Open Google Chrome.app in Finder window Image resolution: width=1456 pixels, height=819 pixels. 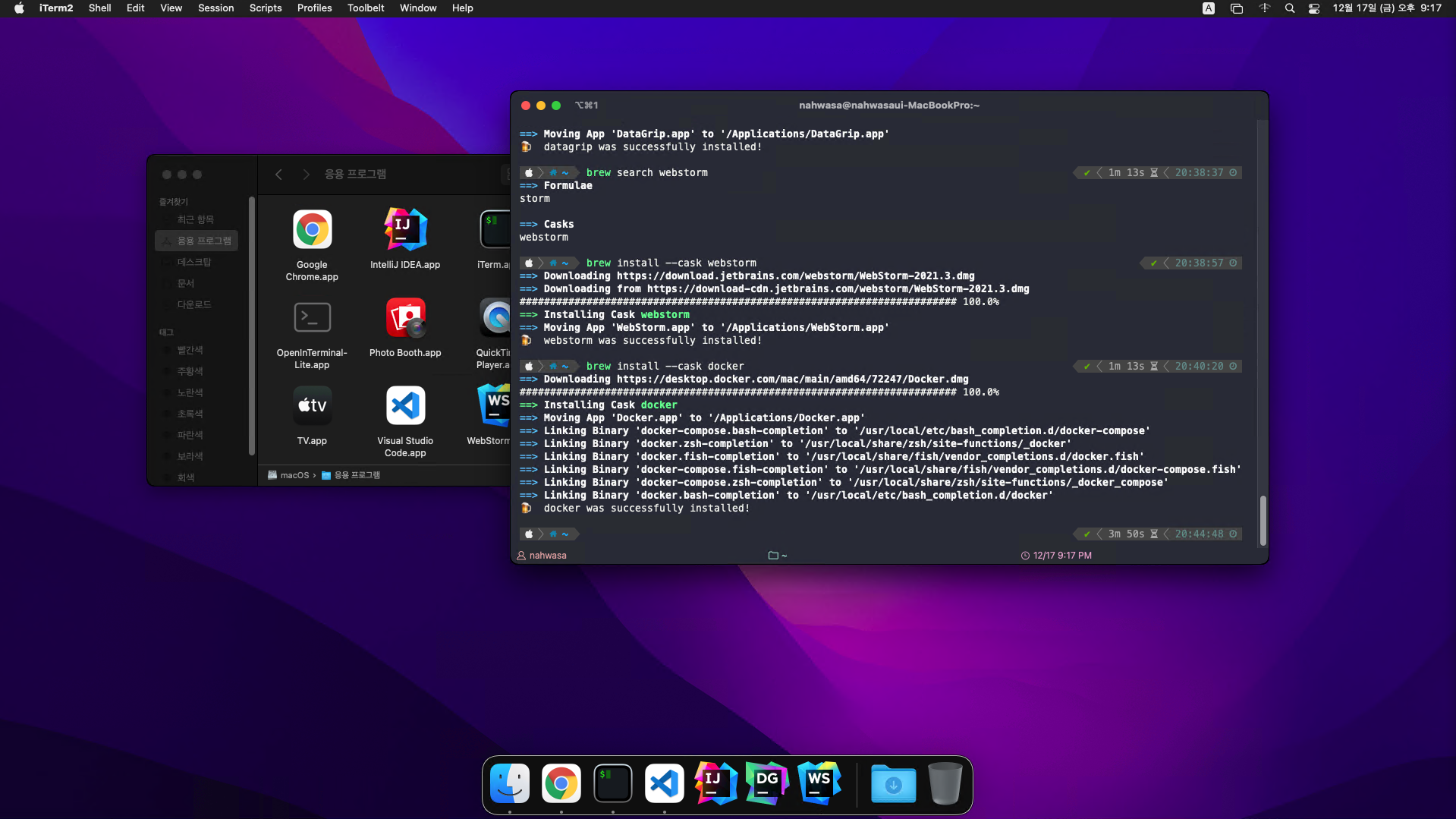[x=312, y=229]
